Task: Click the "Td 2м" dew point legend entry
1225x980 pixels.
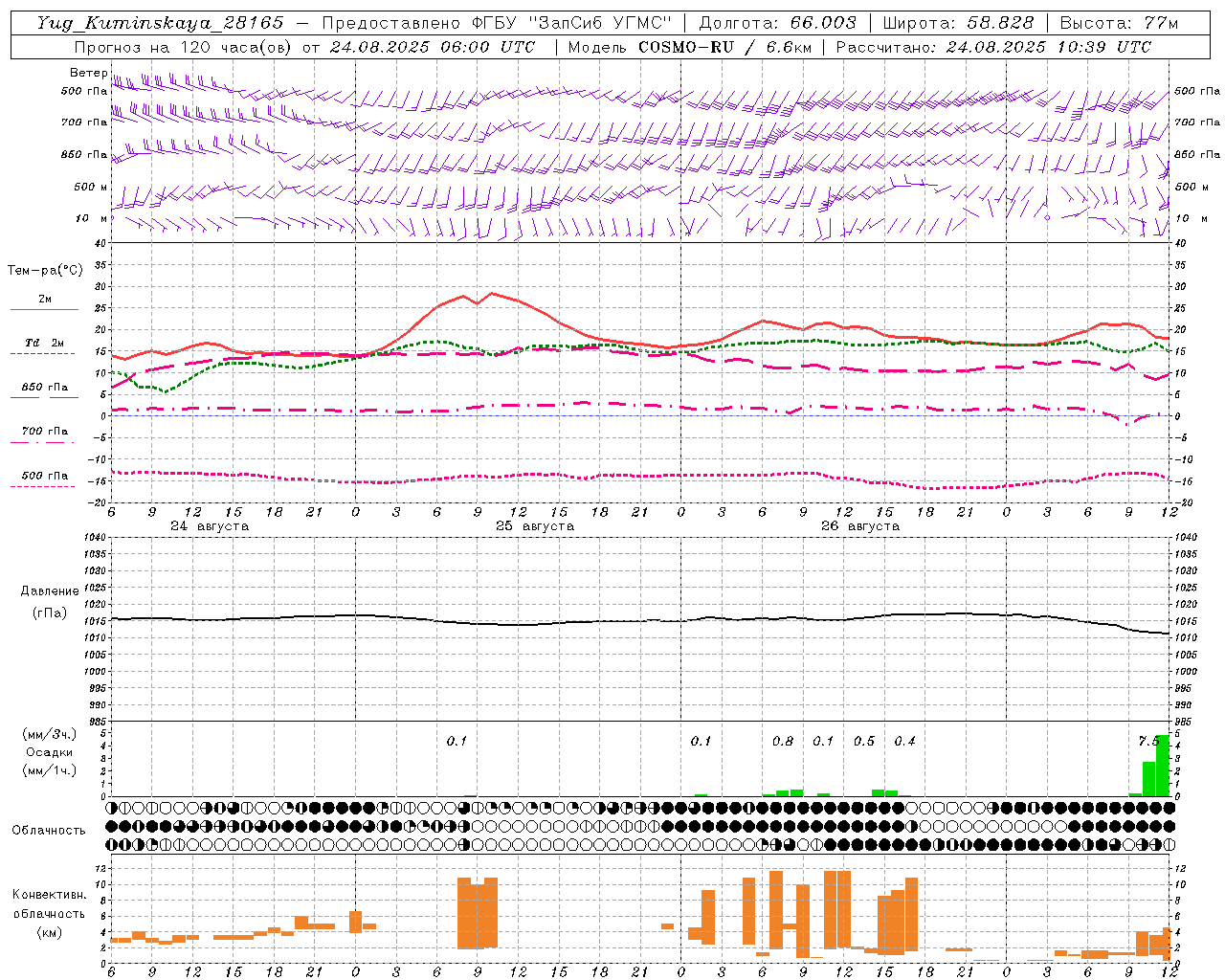Action: click(x=45, y=343)
